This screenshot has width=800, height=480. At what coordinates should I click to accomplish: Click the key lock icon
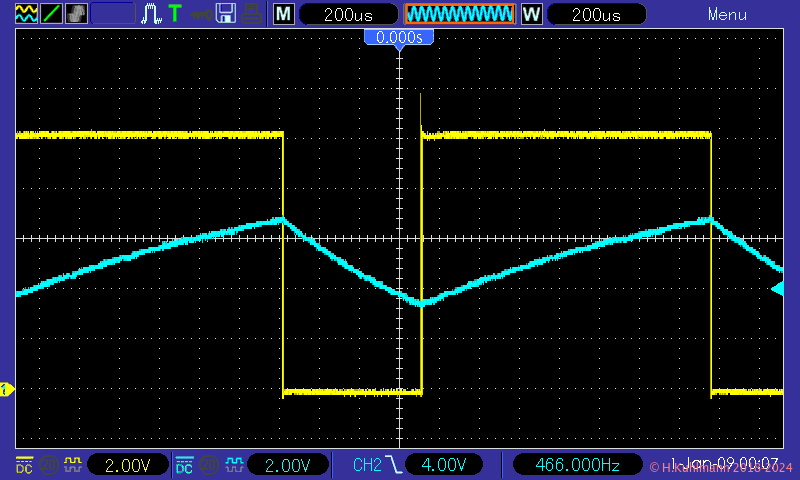(201, 14)
